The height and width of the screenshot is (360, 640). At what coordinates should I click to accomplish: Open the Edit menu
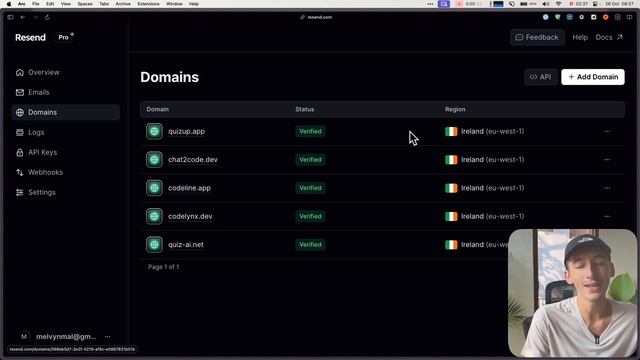pos(50,4)
